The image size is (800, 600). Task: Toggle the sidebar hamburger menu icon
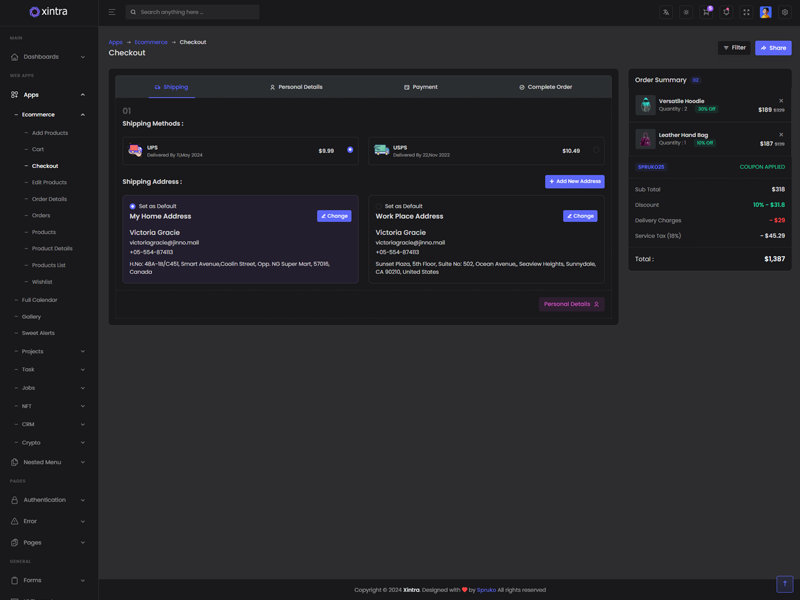click(112, 12)
